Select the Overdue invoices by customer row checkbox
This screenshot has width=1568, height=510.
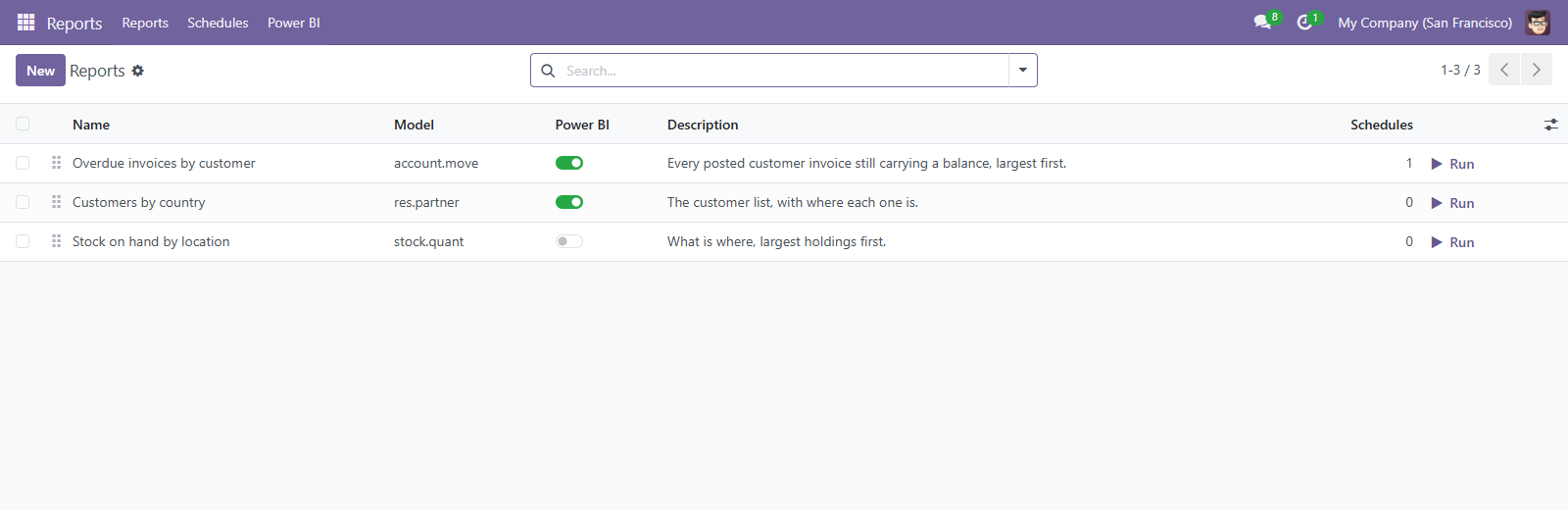23,163
